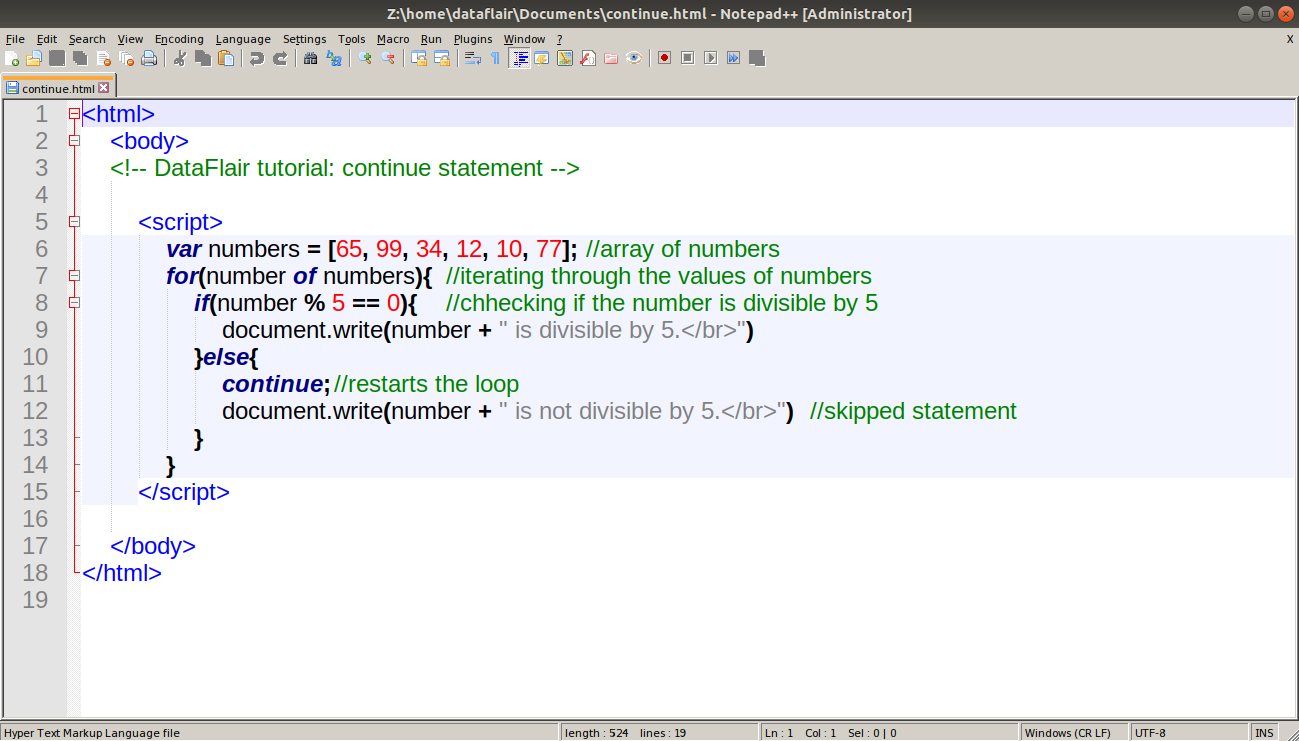Collapse the for loop fold marker
Screen dimensions: 1299x741
(73, 276)
